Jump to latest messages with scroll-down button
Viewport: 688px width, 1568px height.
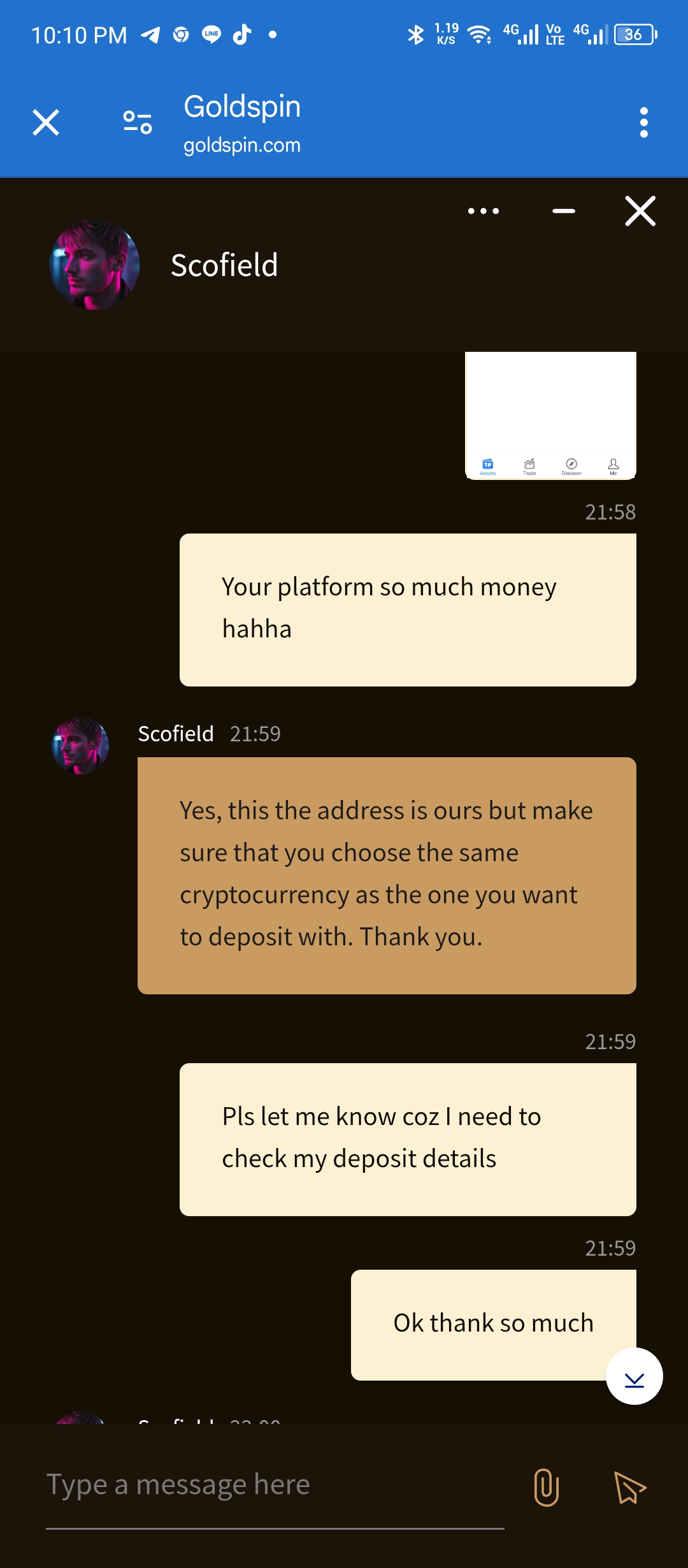pyautogui.click(x=634, y=1376)
